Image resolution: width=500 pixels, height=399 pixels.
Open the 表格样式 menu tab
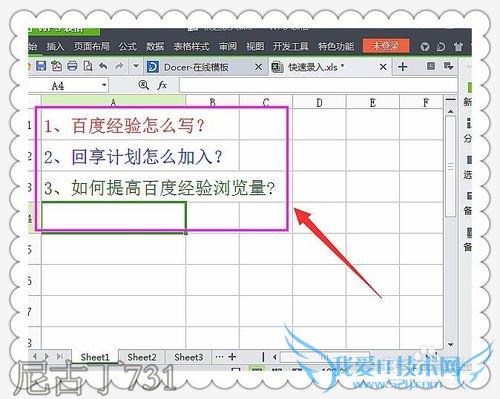pos(191,46)
